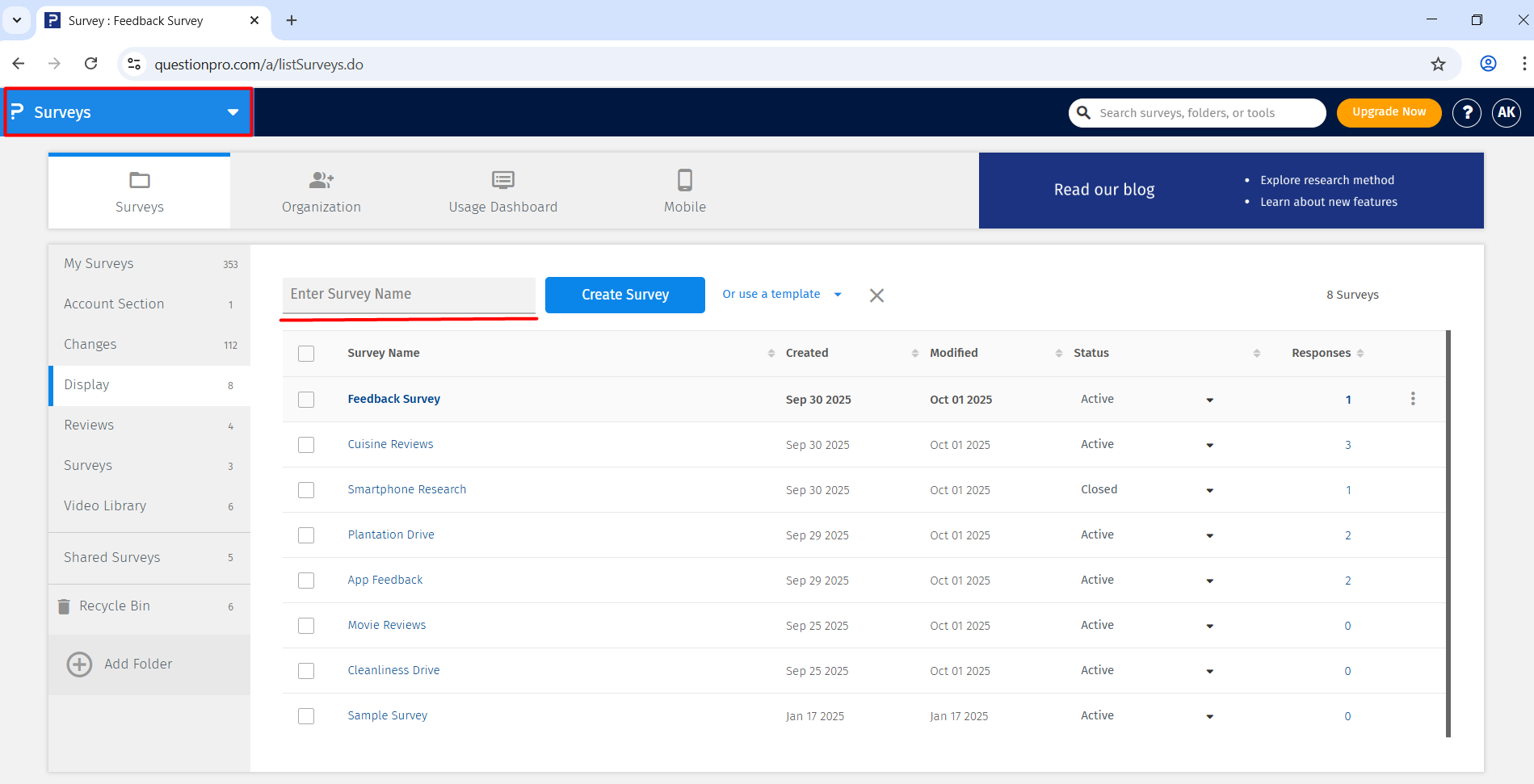Click the Enter Survey Name field
Screen dimensions: 1534x784
(x=409, y=295)
